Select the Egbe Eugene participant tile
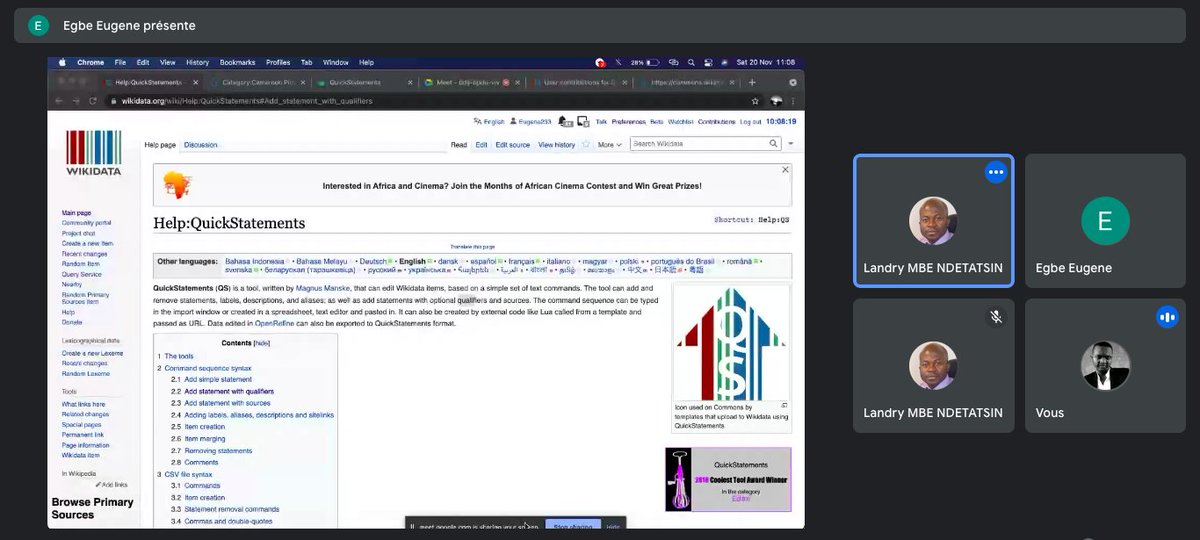The height and width of the screenshot is (540, 1200). click(1105, 220)
